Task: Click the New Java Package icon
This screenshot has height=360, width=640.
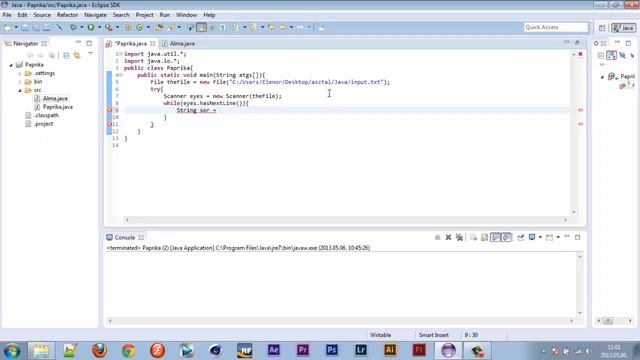Action: [x=128, y=27]
